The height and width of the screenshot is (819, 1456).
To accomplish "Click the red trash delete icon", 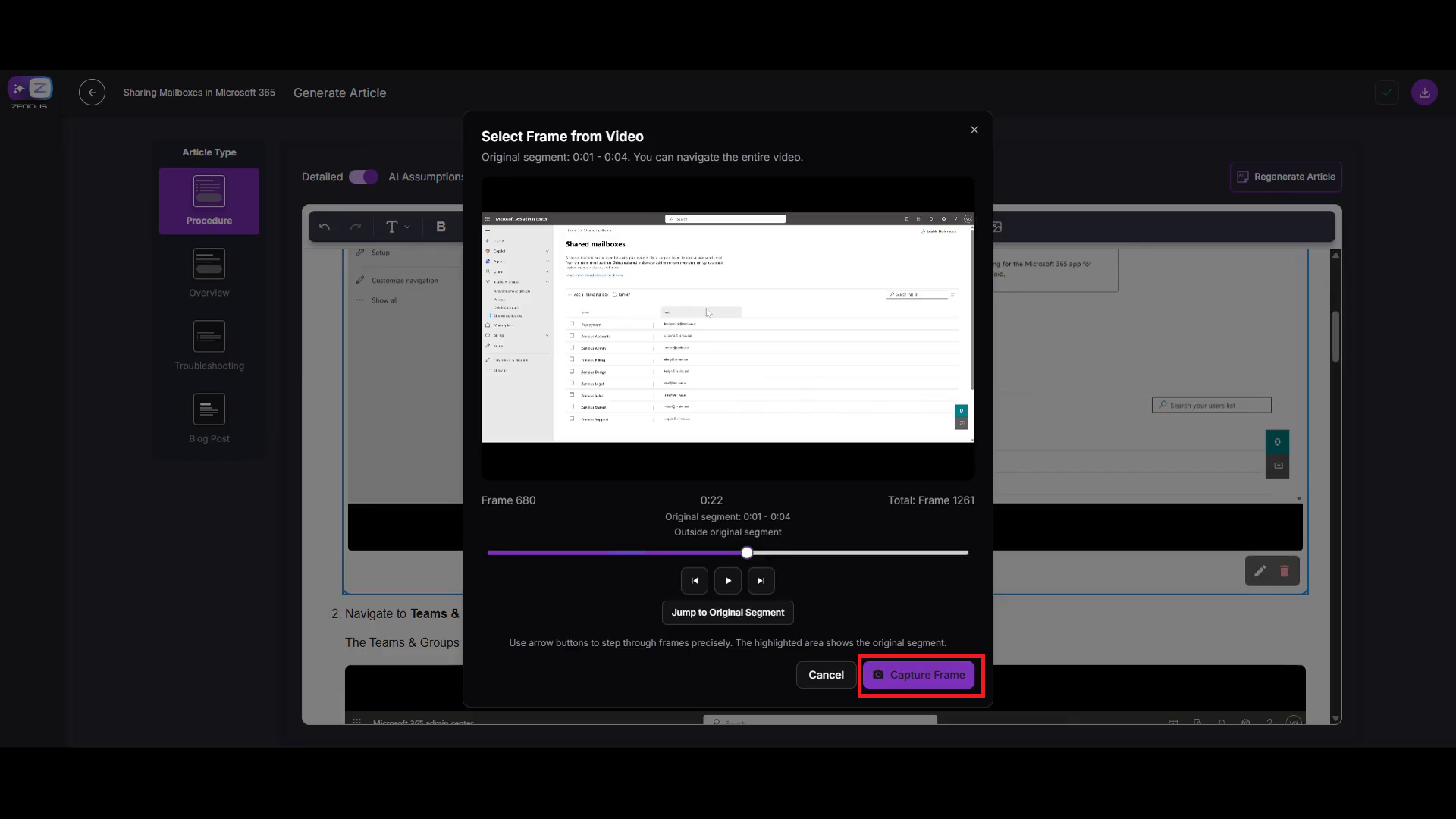I will point(1284,571).
